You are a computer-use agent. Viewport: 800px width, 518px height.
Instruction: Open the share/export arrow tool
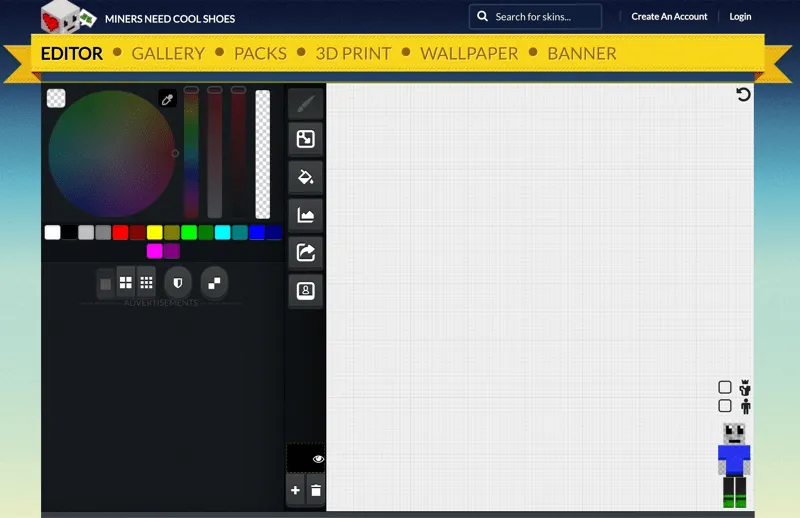click(305, 252)
